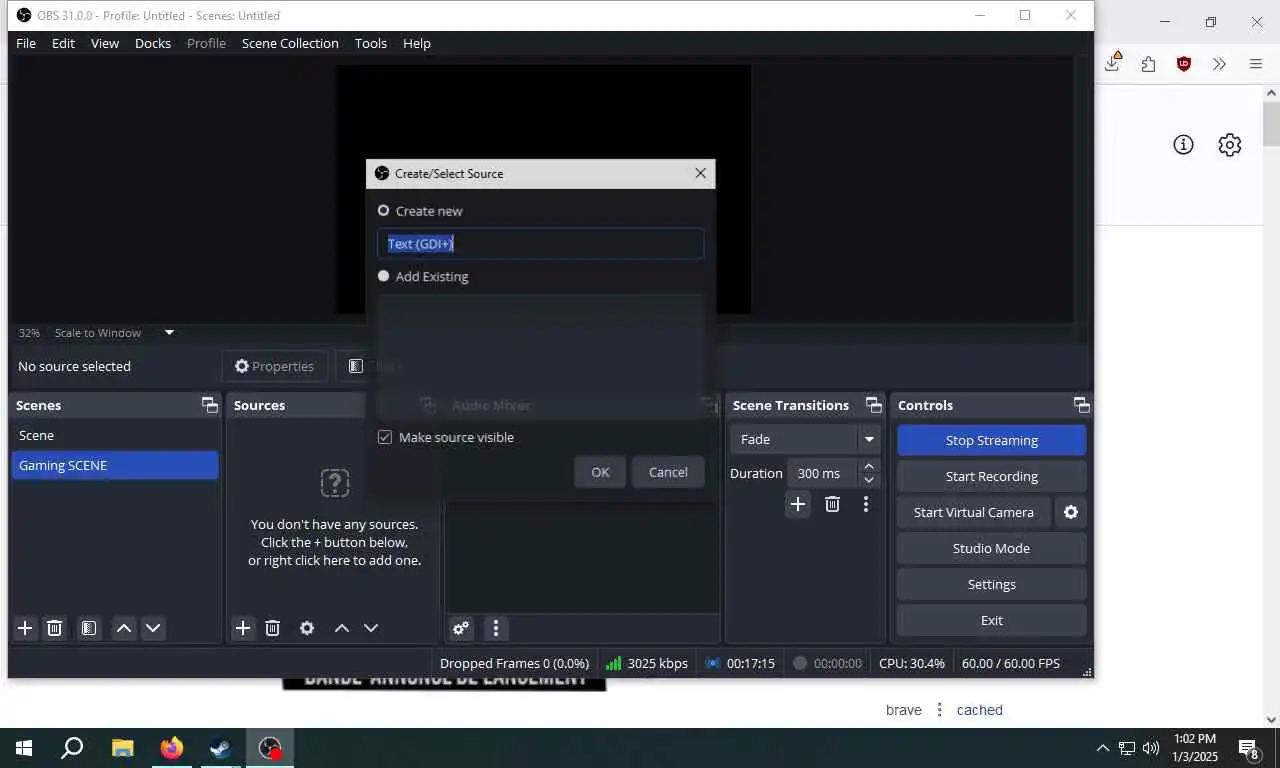
Task: Select the Scene row in the Scenes list
Action: (115, 435)
